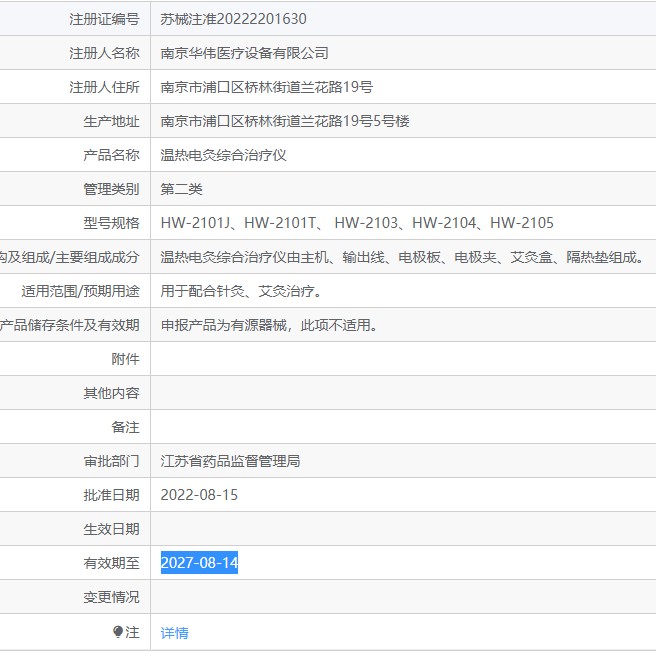Click the 产品名称 label
The height and width of the screenshot is (656, 656).
(x=111, y=155)
